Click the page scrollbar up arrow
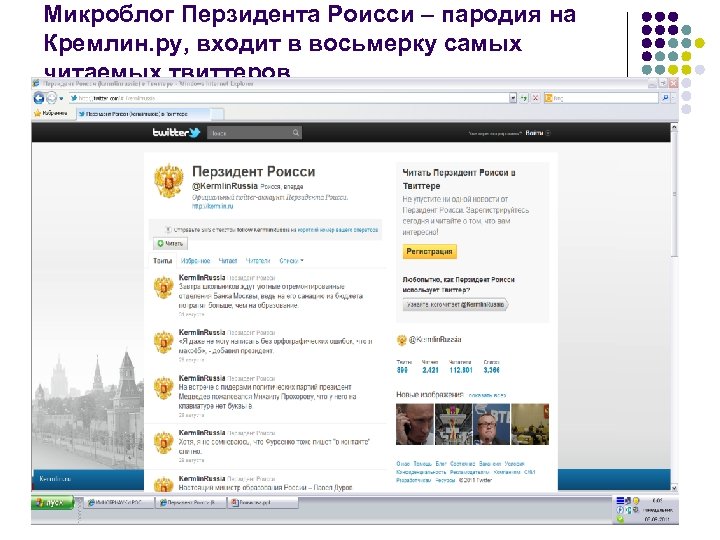The image size is (720, 540). point(674,127)
